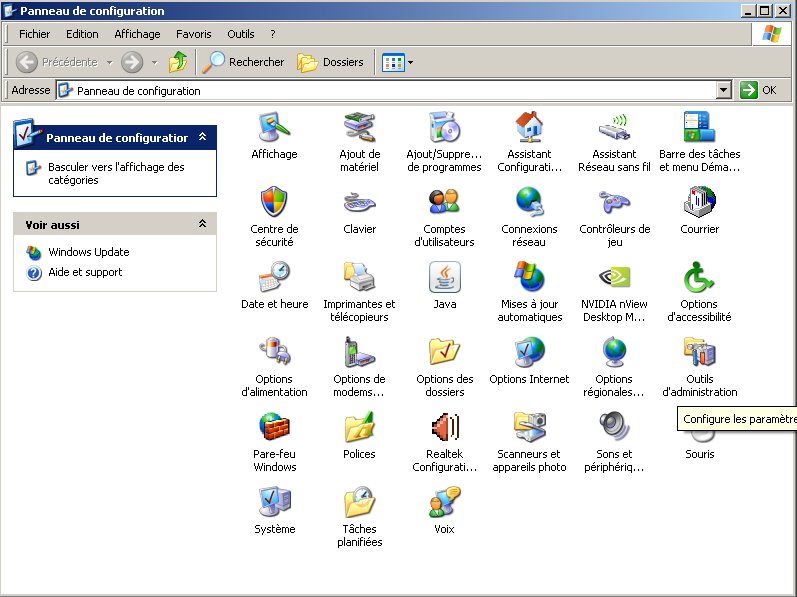Open the Courrier mail icon

[x=699, y=202]
